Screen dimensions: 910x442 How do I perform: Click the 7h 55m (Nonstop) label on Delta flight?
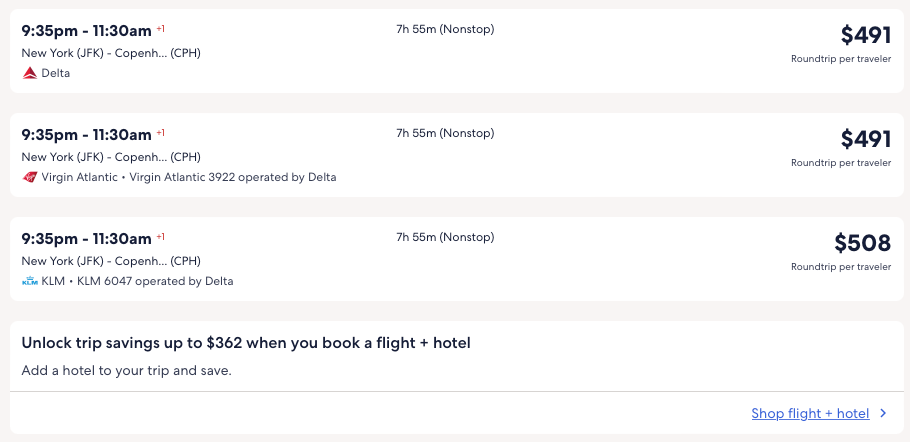[445, 29]
